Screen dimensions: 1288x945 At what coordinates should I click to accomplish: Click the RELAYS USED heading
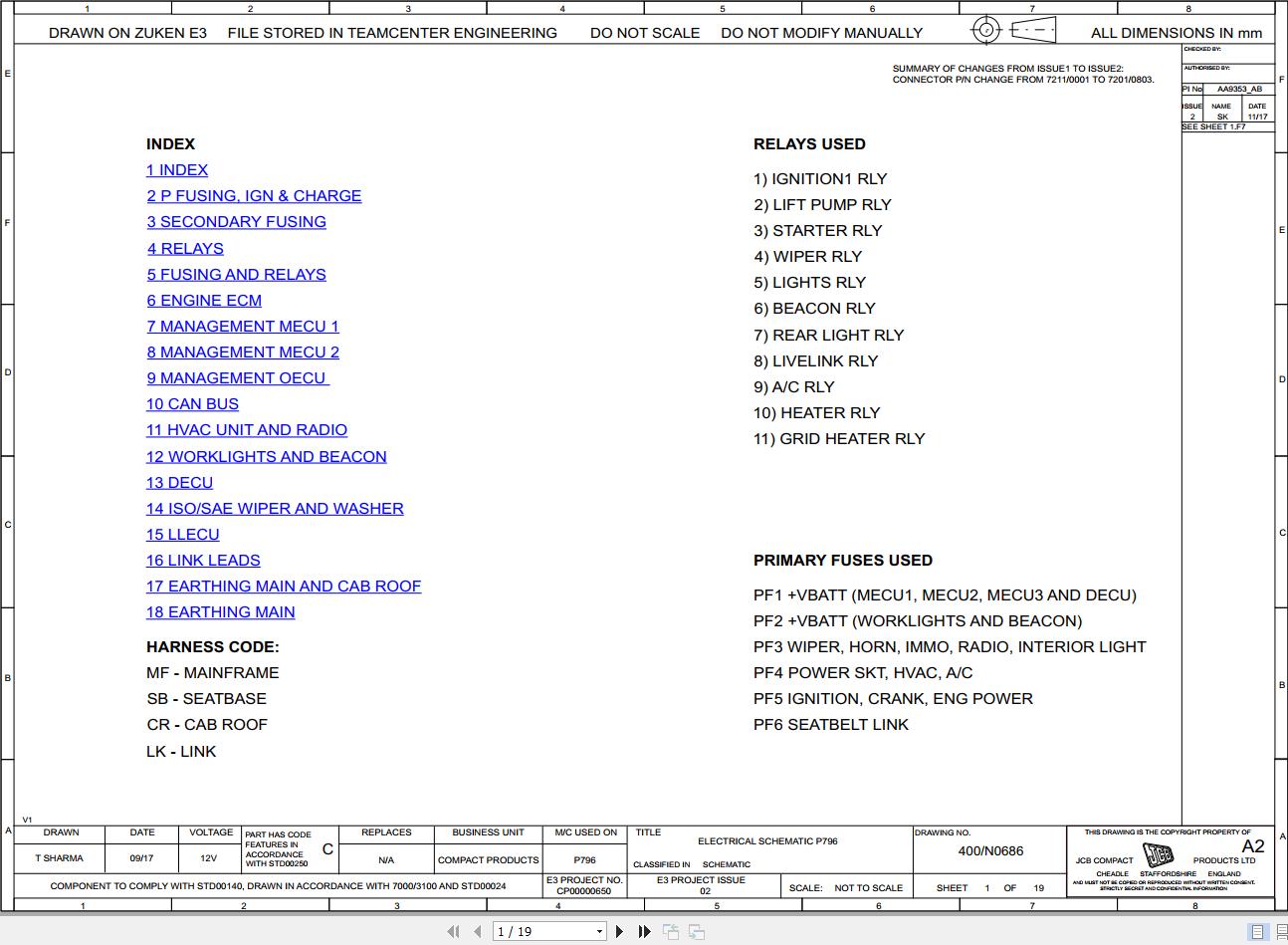pos(809,144)
